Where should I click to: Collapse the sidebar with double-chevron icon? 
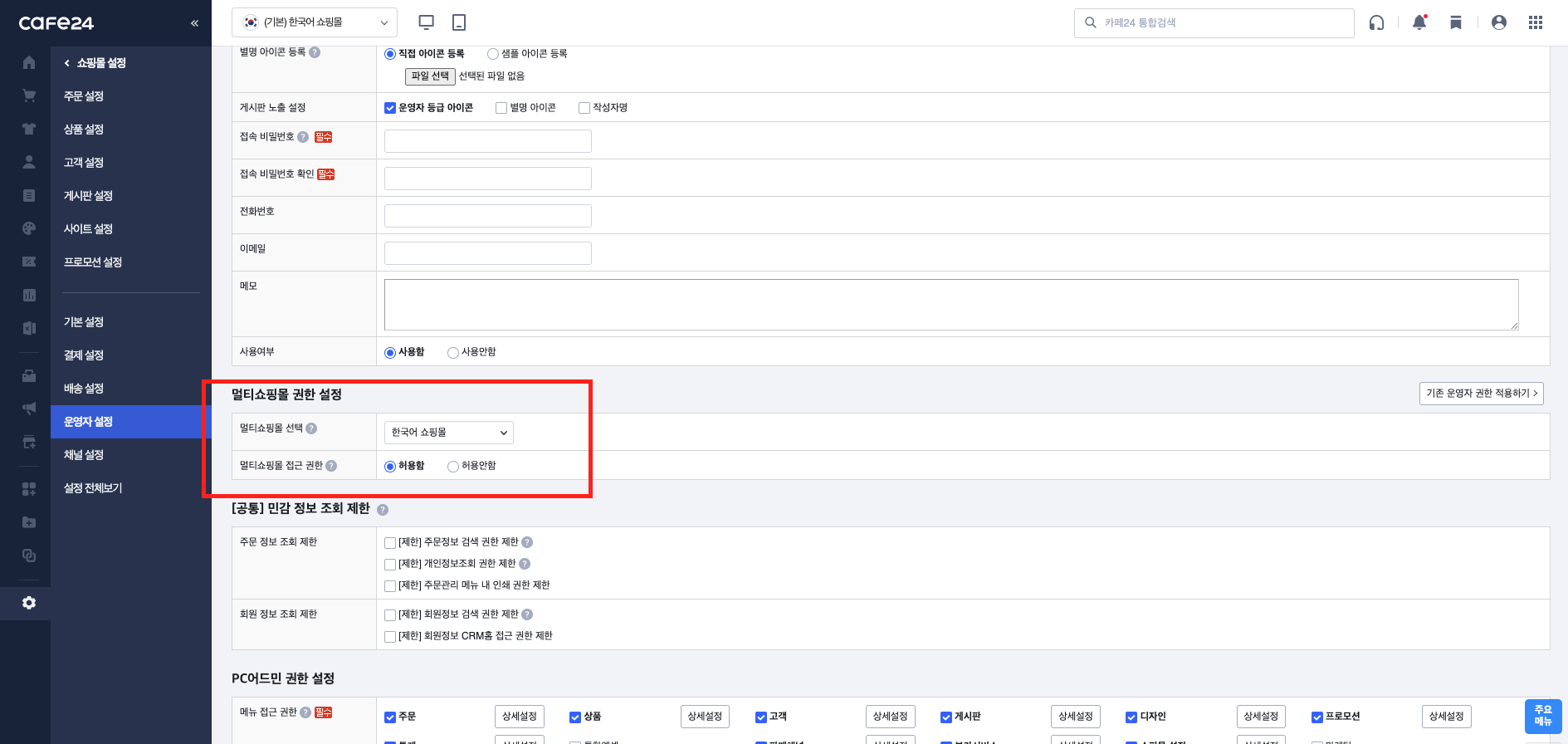(194, 23)
